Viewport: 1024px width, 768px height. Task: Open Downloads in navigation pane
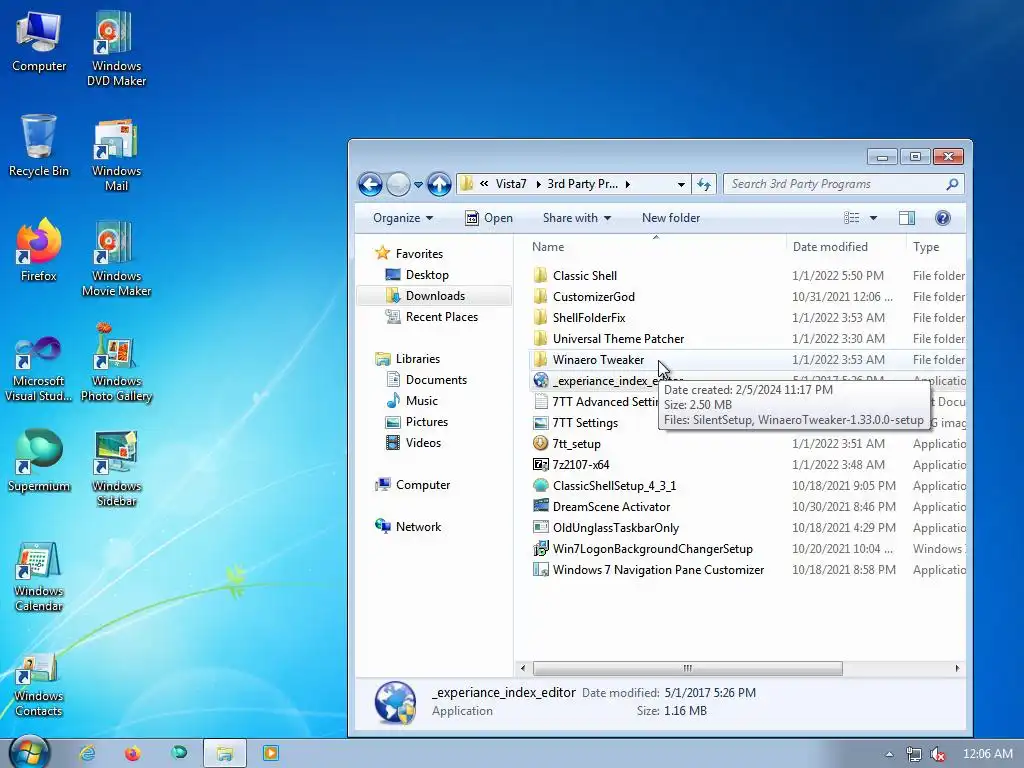[435, 296]
